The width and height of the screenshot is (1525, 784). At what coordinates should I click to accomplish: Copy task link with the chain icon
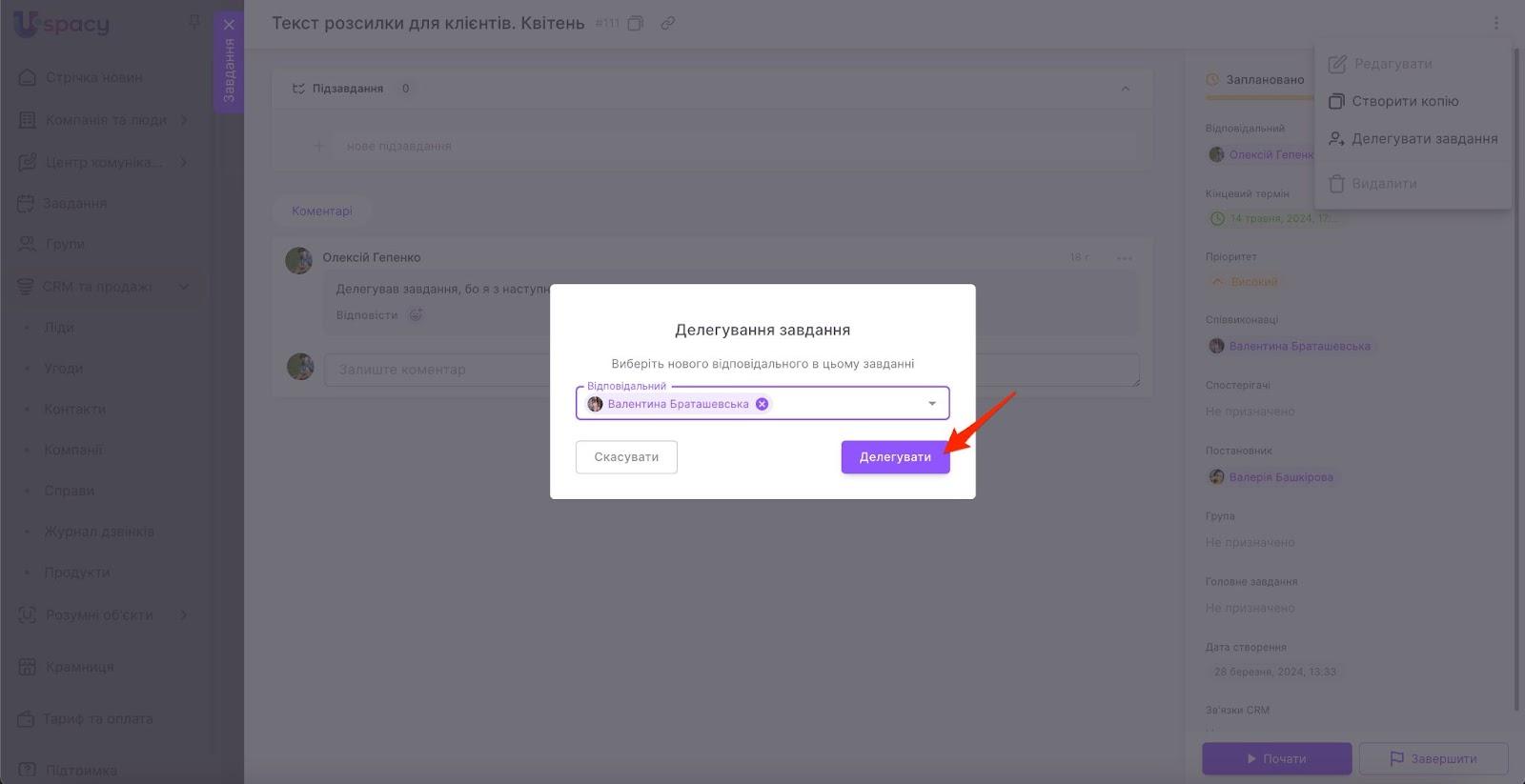(x=668, y=23)
